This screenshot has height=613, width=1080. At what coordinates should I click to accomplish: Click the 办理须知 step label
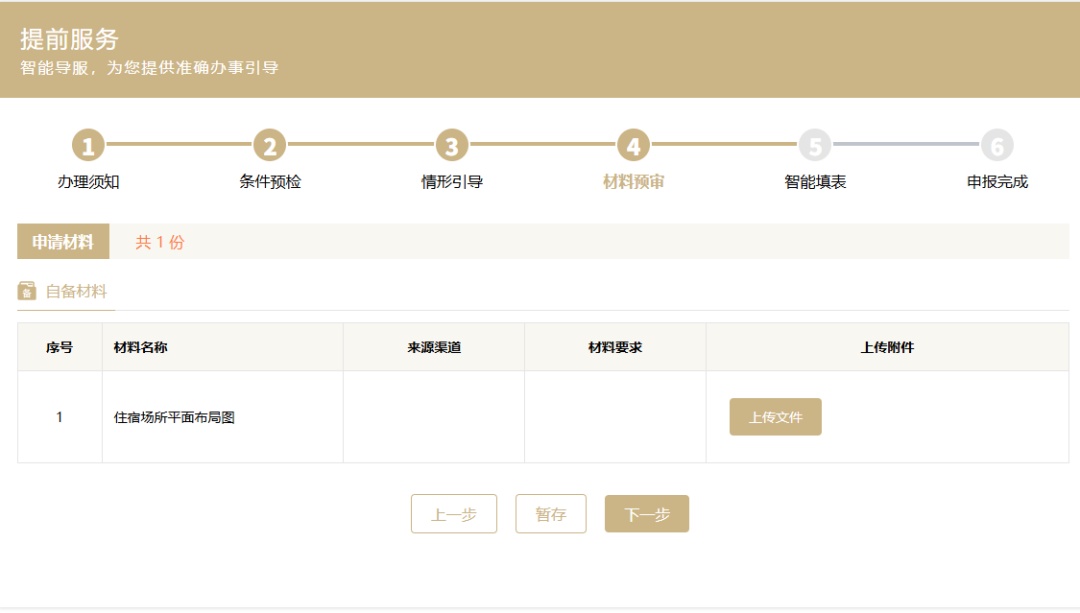[88, 182]
